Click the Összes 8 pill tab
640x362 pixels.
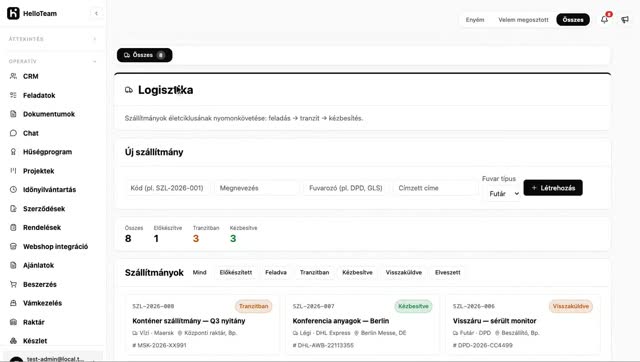pos(144,55)
